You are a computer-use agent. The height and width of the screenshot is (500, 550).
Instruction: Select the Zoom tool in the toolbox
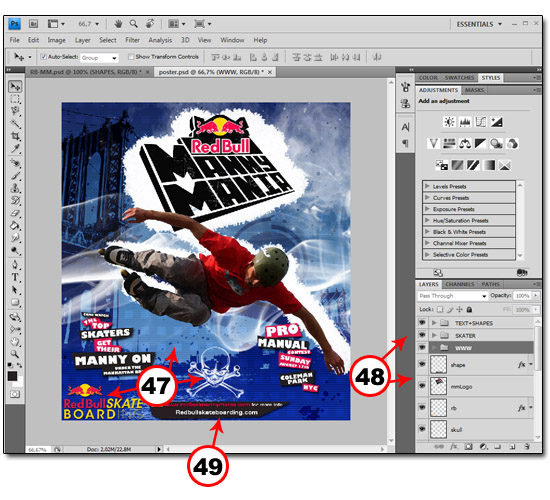tap(15, 354)
